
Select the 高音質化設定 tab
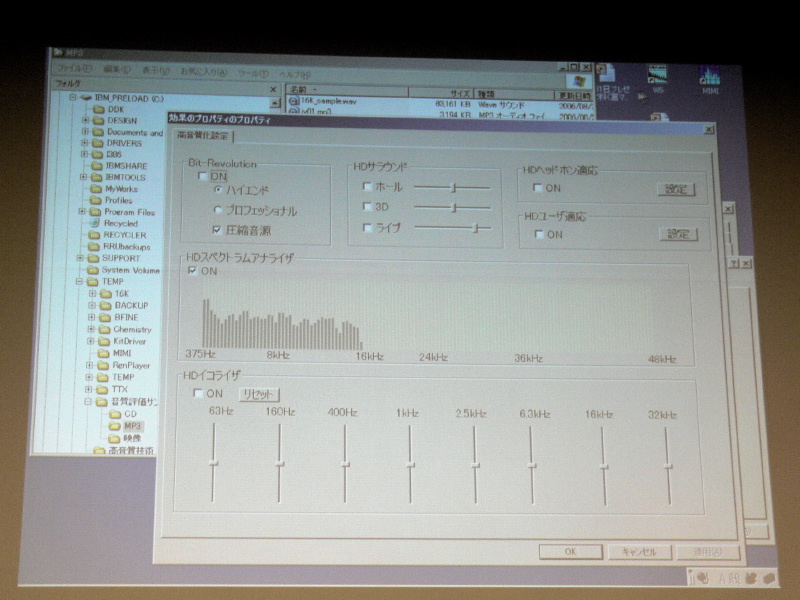[203, 136]
